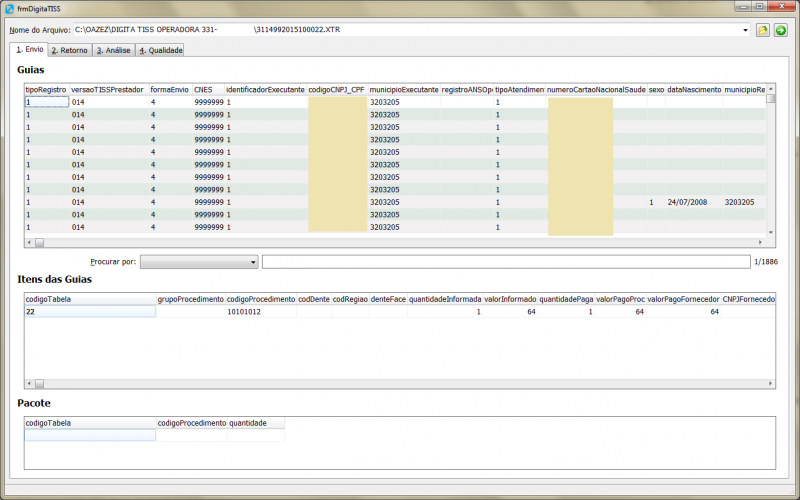This screenshot has height=500, width=800.
Task: Click the green arrow go button
Action: [x=781, y=30]
